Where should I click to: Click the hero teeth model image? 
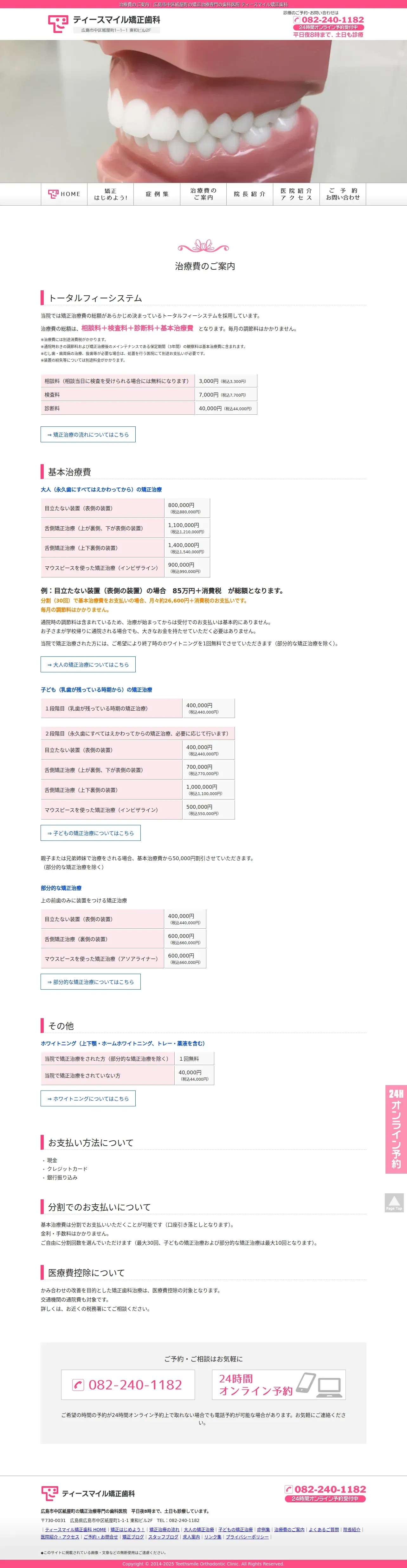pos(203,111)
